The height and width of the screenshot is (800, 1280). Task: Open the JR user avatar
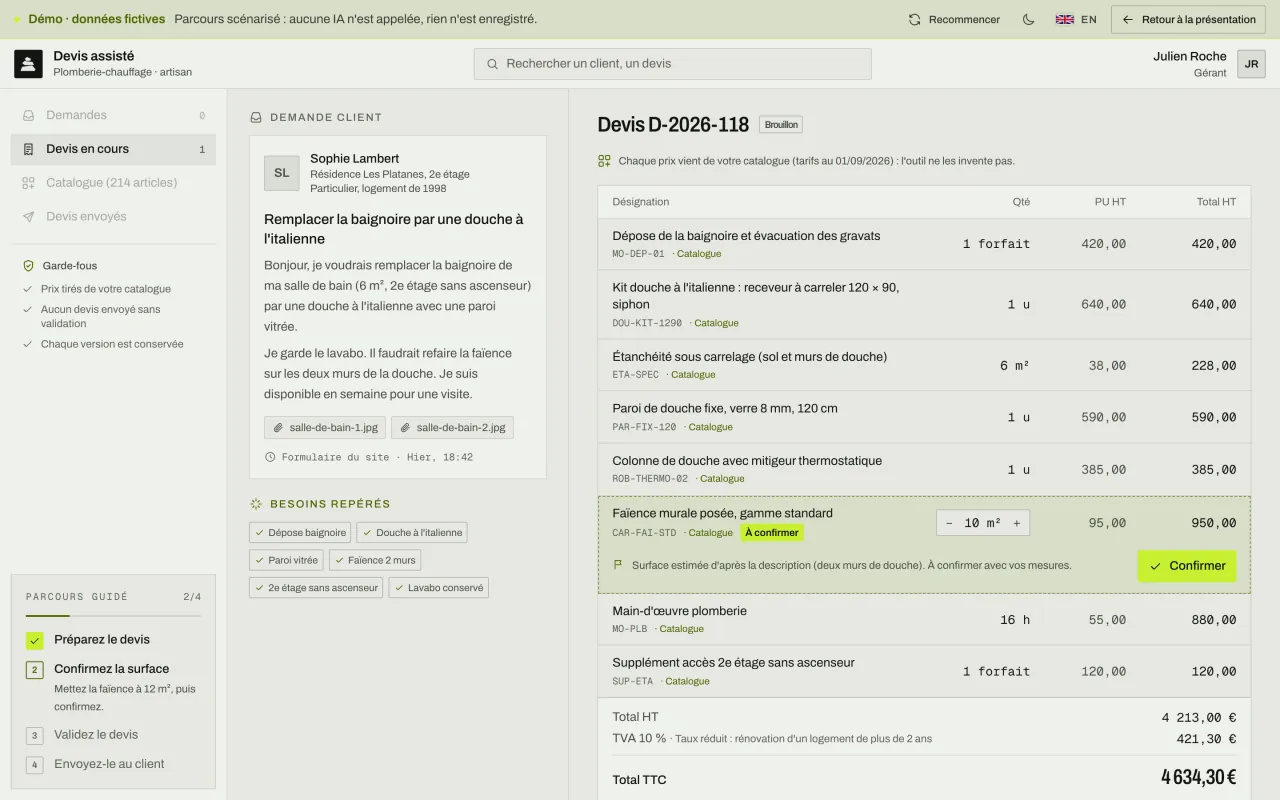pyautogui.click(x=1251, y=64)
